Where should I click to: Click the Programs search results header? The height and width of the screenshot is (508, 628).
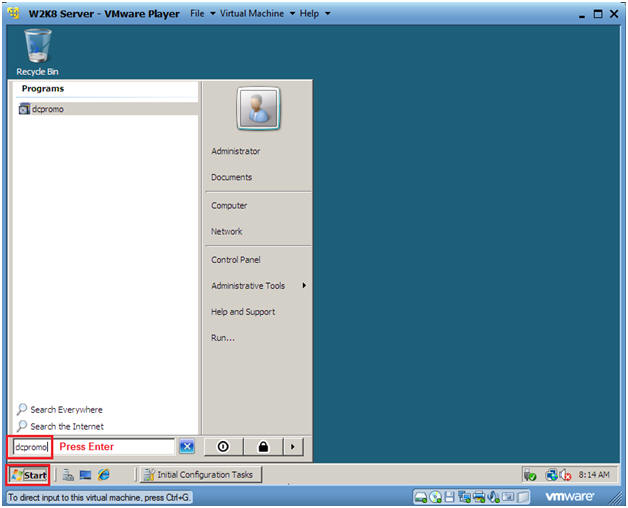pyautogui.click(x=43, y=89)
